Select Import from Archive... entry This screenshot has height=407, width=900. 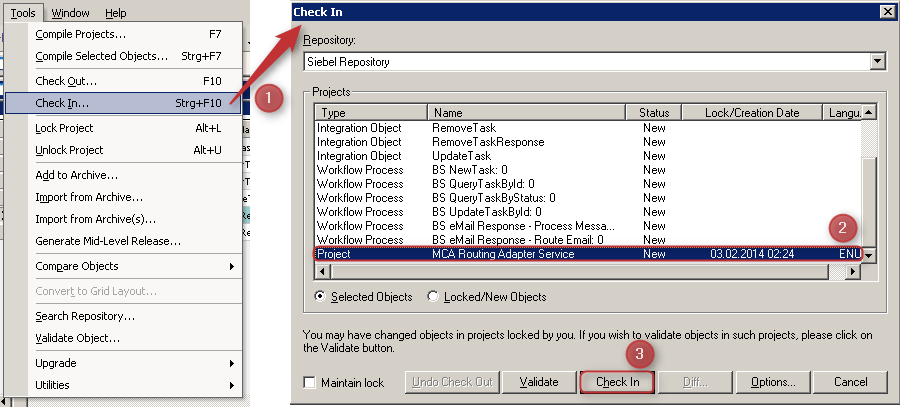coord(123,197)
